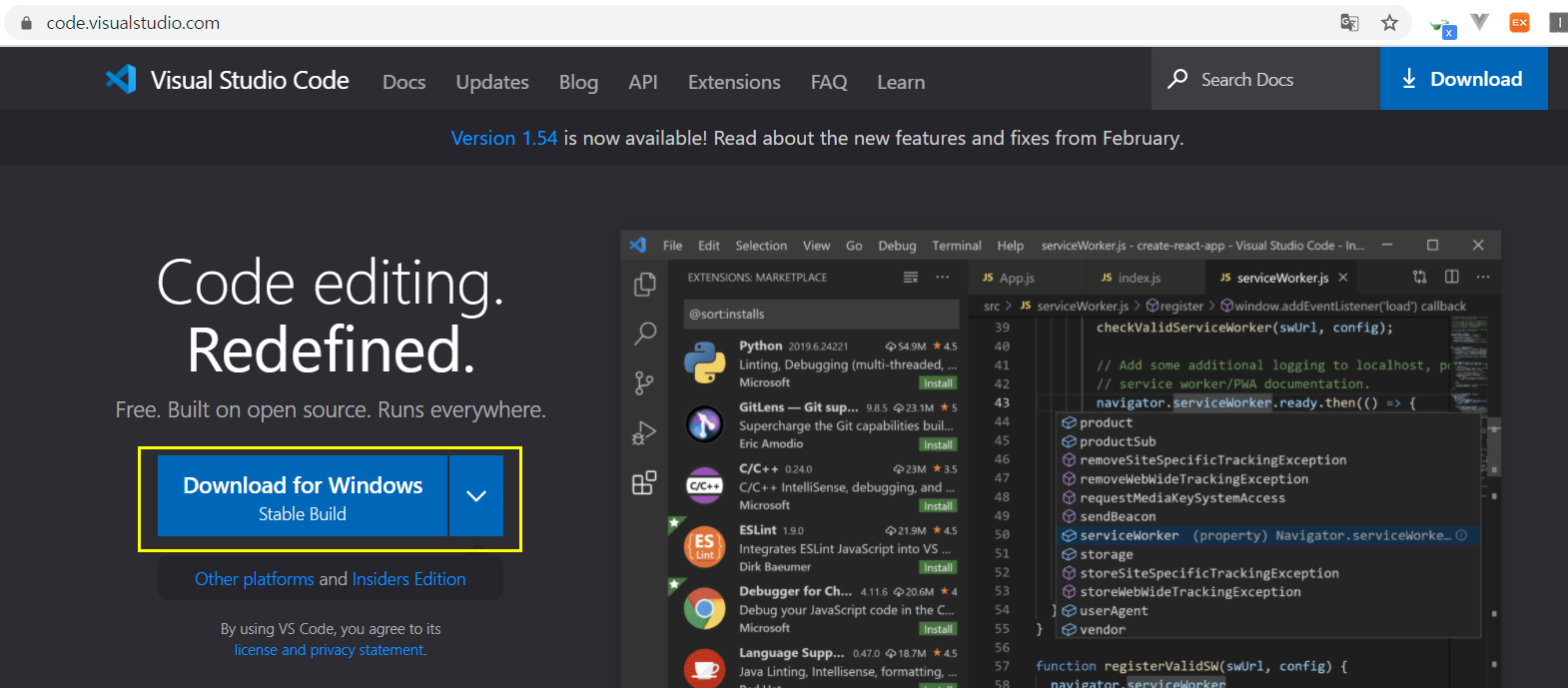Open the Extensions panel more actions ellipsis

(x=943, y=277)
